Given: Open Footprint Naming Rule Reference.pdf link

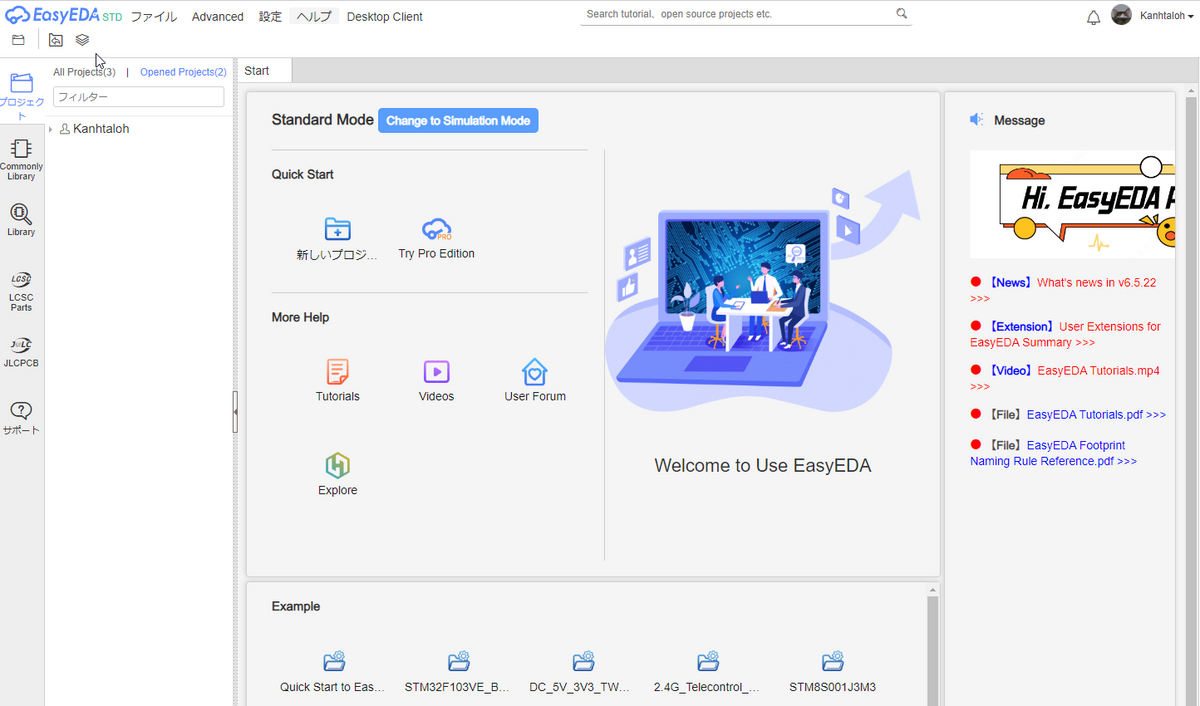Looking at the screenshot, I should (x=1054, y=453).
